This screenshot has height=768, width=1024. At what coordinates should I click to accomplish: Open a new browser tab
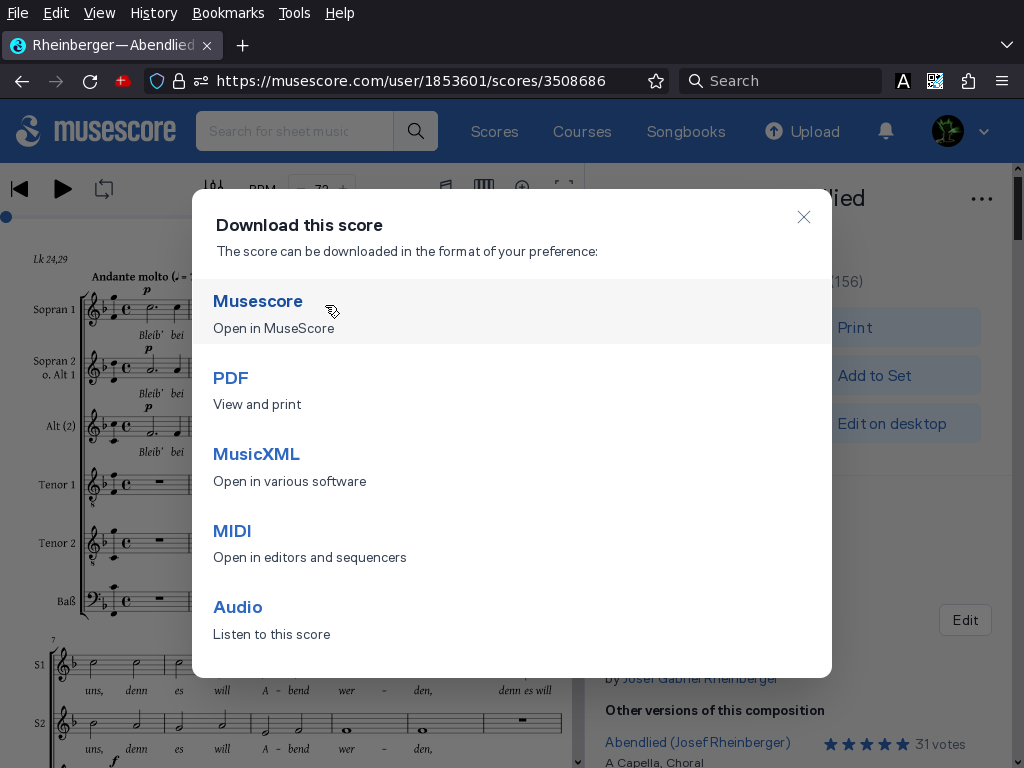[x=242, y=46]
